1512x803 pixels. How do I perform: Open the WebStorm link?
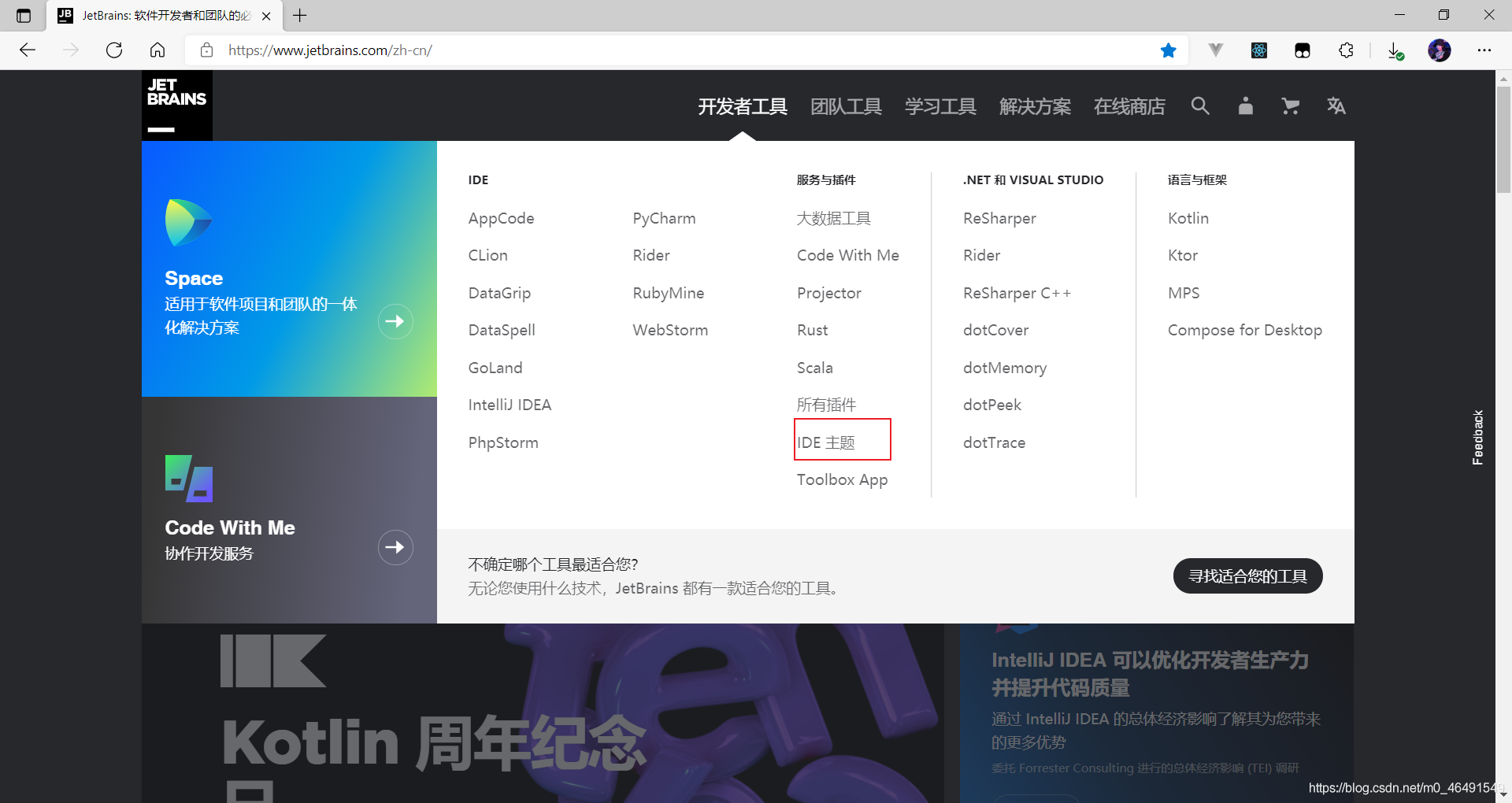(670, 330)
